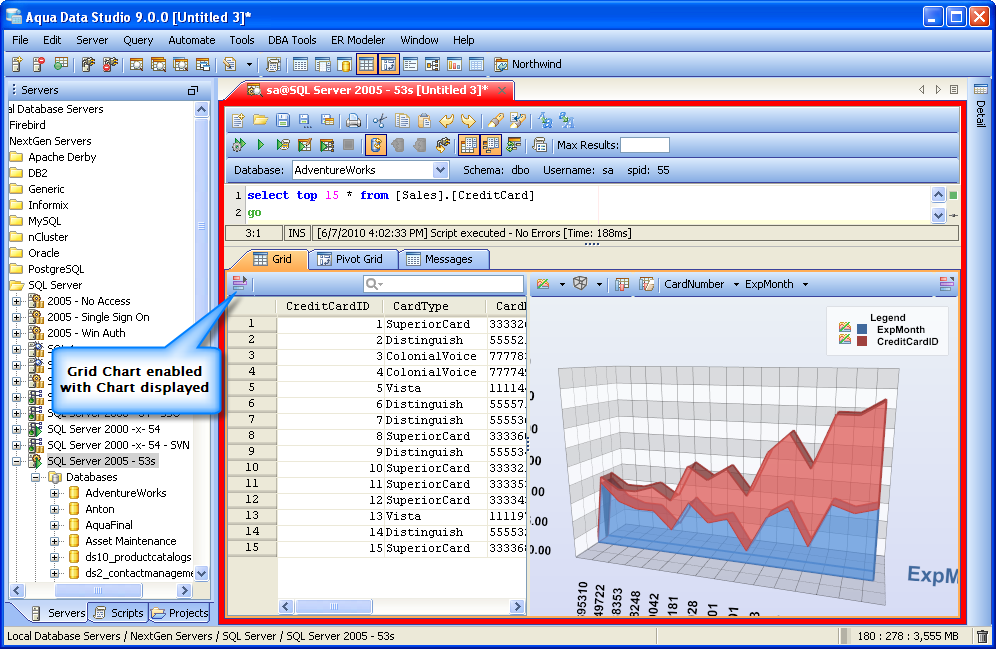The image size is (996, 649).
Task: Click the Unregister Server red icon in main toolbar
Action: 39,64
